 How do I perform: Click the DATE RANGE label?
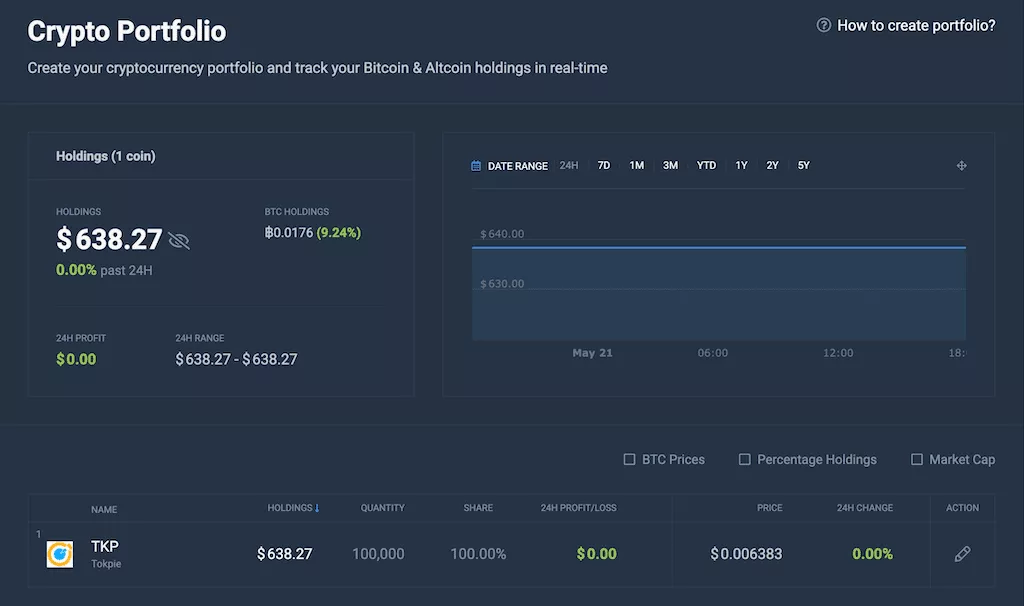[518, 166]
